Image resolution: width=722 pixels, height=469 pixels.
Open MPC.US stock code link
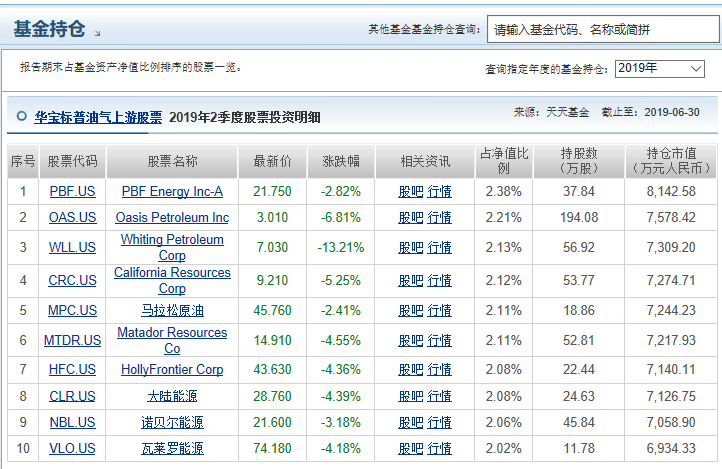click(72, 310)
